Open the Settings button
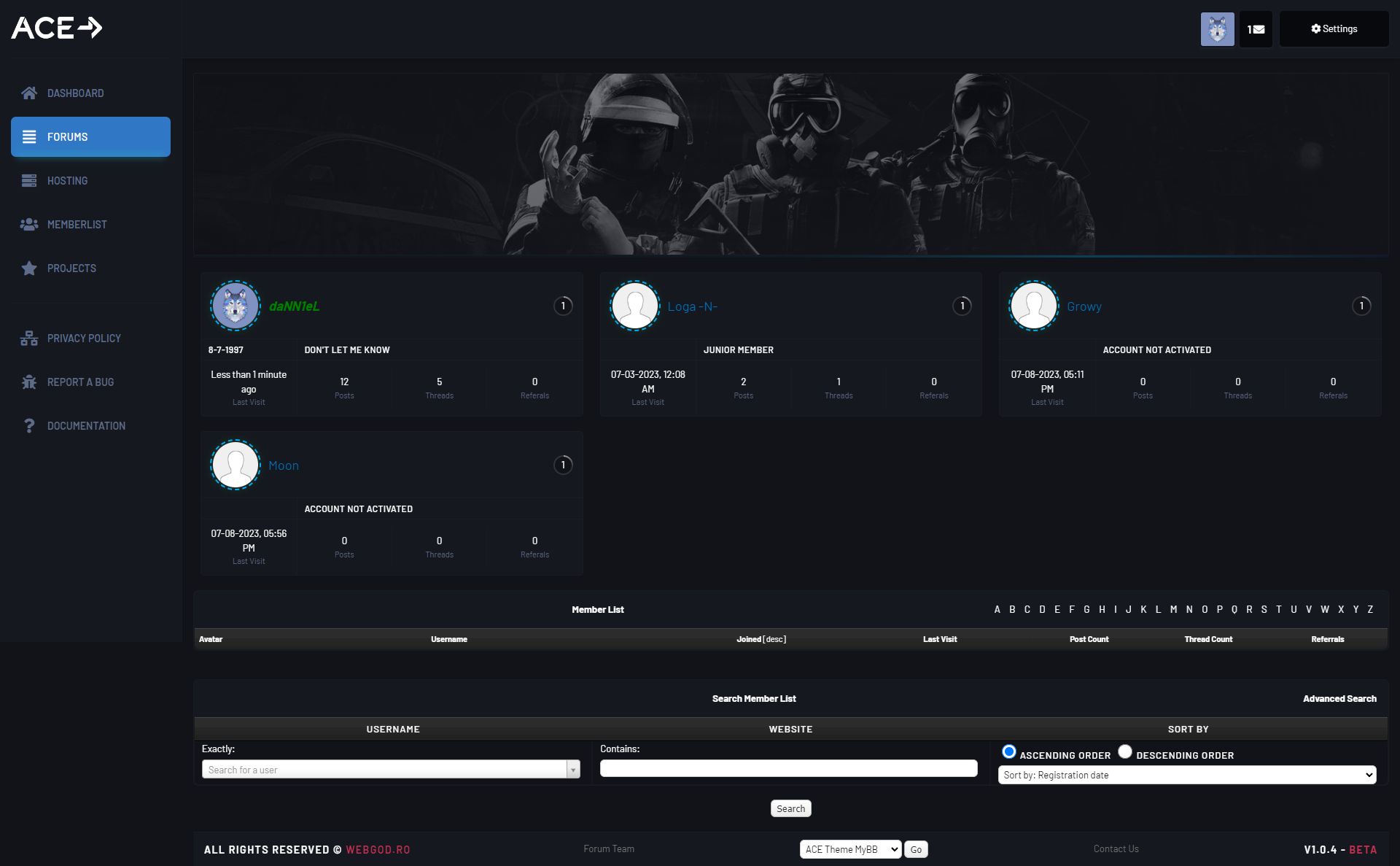Viewport: 1400px width, 866px height. pos(1334,29)
